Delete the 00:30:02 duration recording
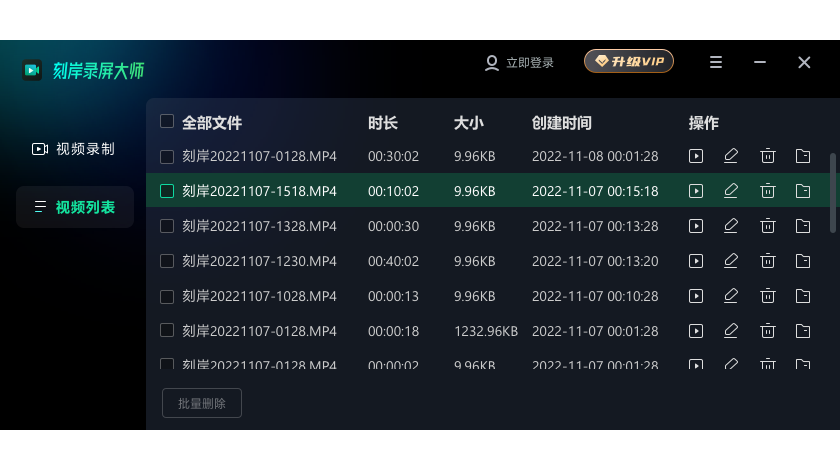 (x=767, y=156)
